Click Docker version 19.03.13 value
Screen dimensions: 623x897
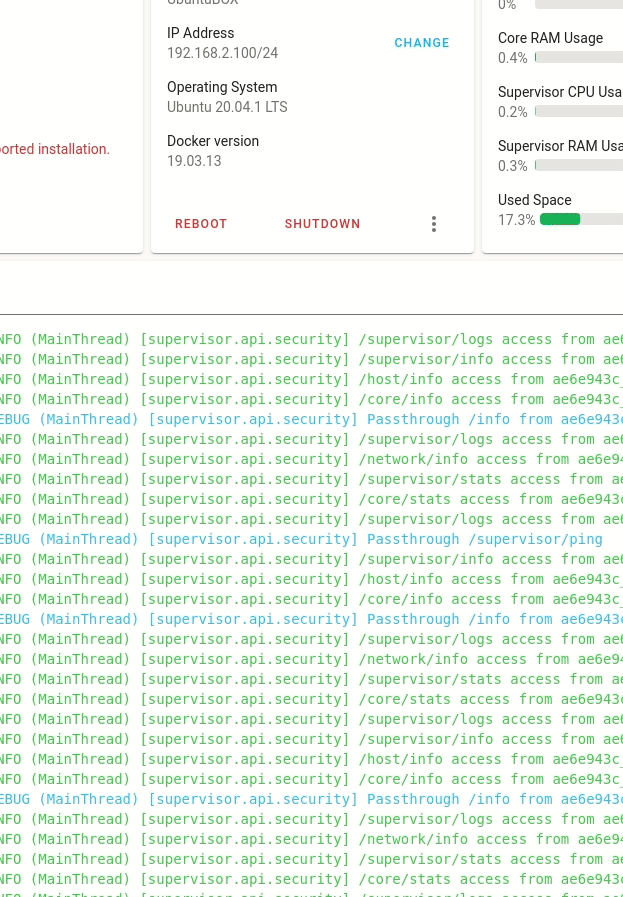[194, 161]
